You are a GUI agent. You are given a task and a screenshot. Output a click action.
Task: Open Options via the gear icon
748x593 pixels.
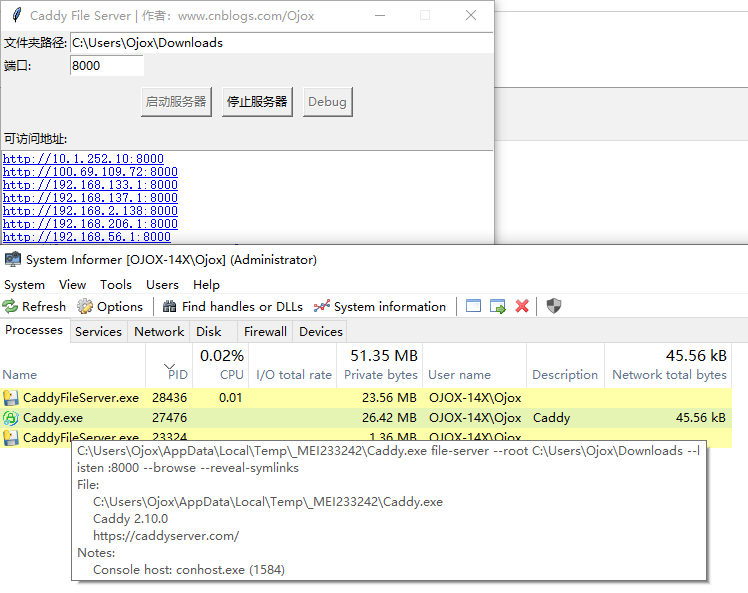pyautogui.click(x=85, y=306)
